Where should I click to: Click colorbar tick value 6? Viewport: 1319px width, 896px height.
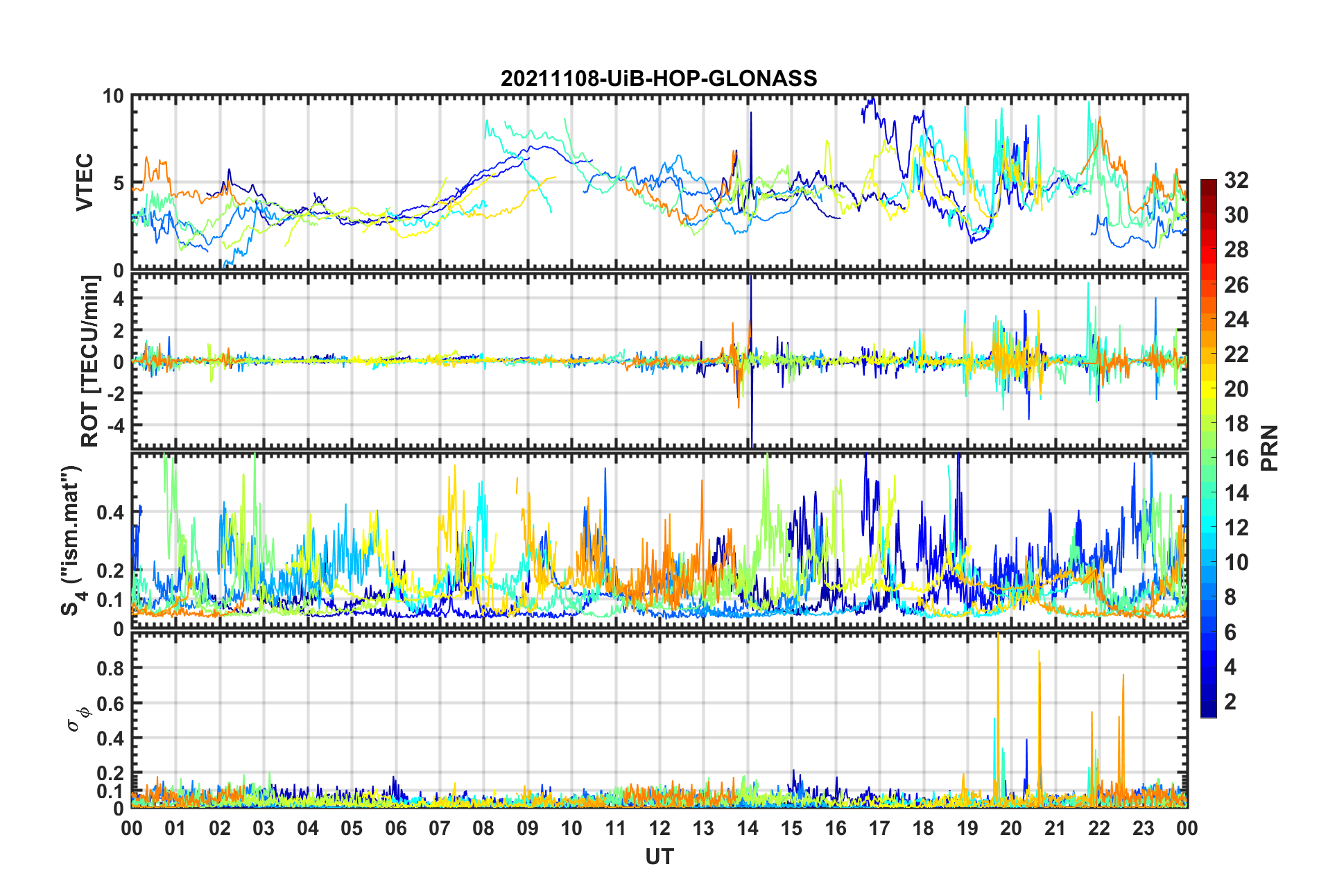pyautogui.click(x=1231, y=632)
